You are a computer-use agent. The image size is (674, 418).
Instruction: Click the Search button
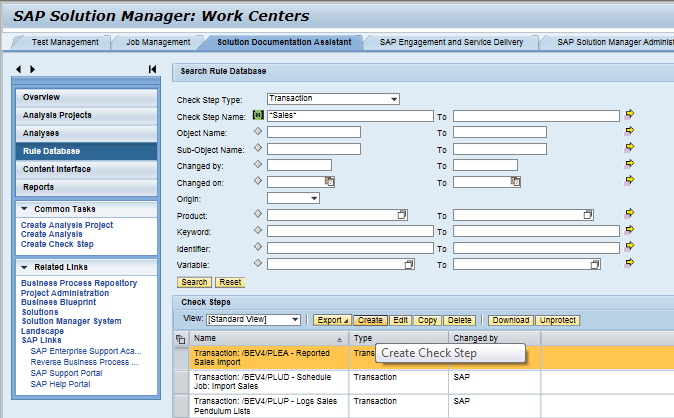[x=194, y=282]
